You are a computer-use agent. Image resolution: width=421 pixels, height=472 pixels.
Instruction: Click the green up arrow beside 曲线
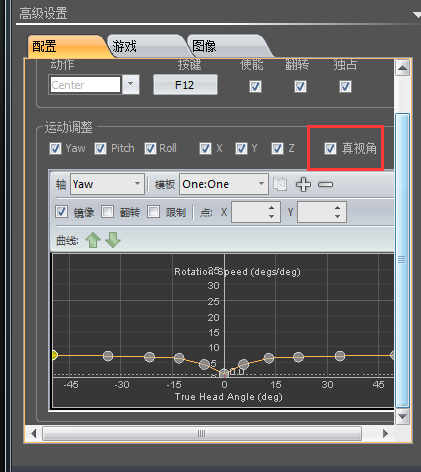point(93,240)
